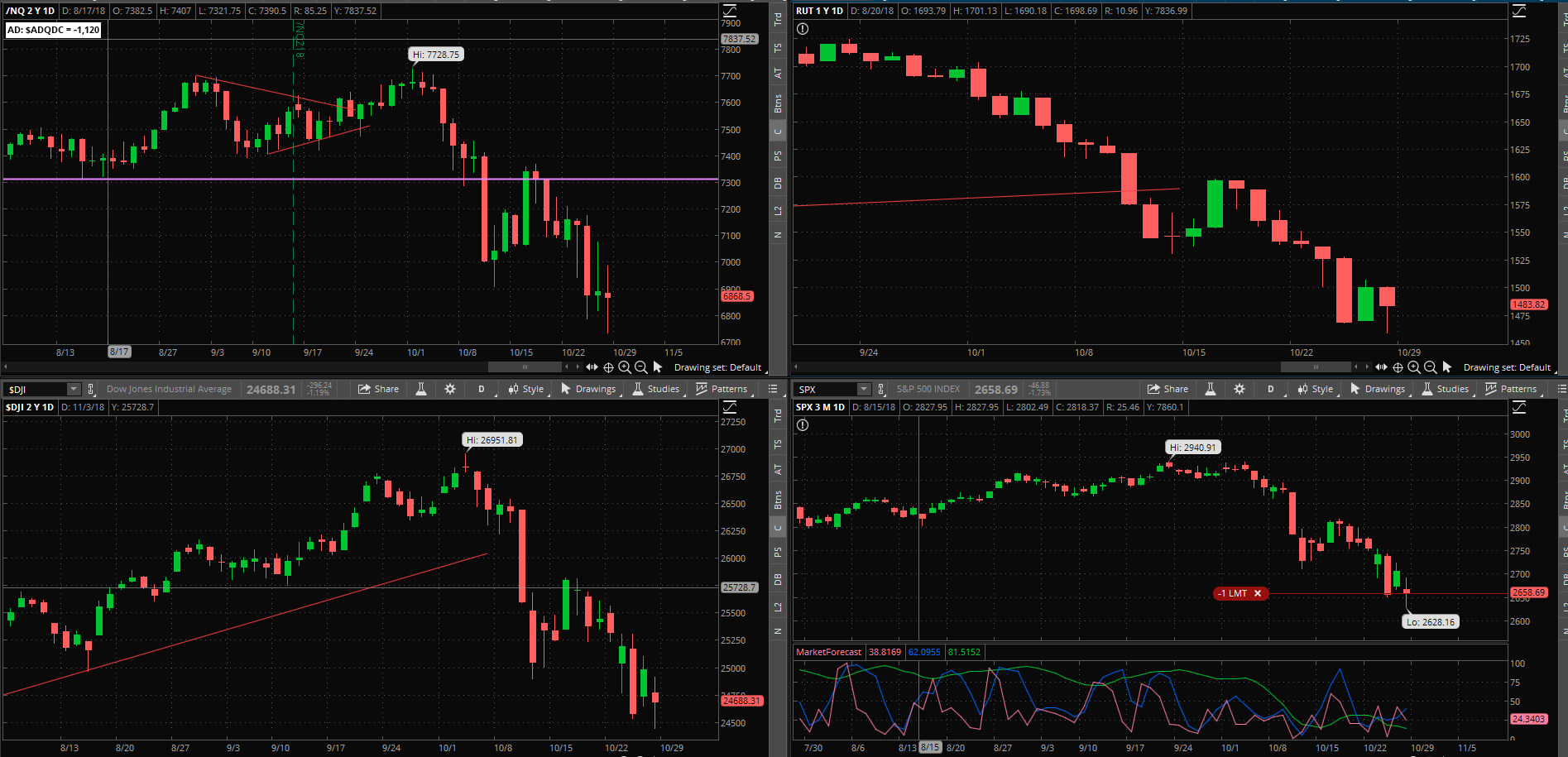Open chart settings gear in $DJI toolbar

[x=450, y=389]
